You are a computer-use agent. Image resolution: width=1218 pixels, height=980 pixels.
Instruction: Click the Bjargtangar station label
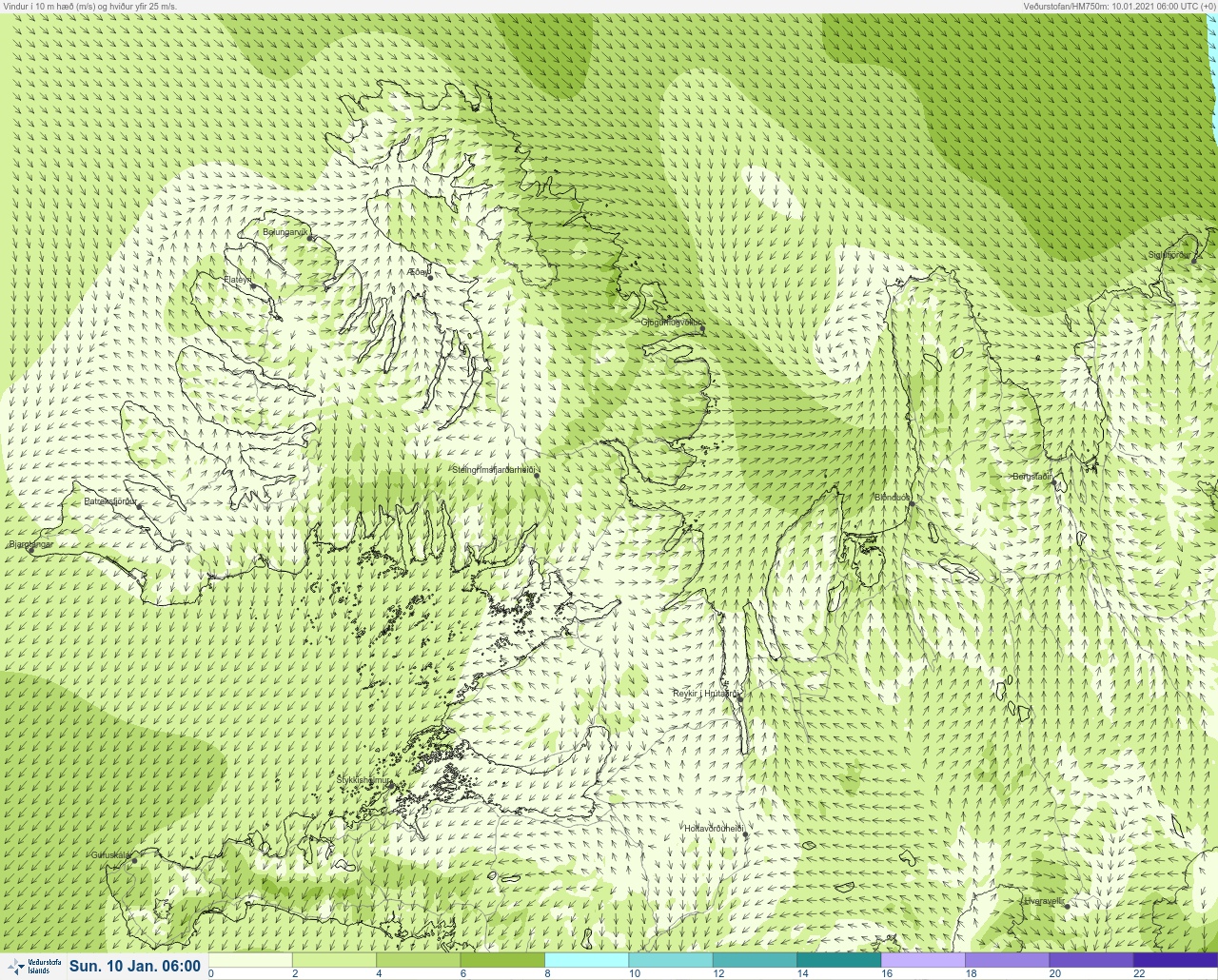[x=30, y=544]
